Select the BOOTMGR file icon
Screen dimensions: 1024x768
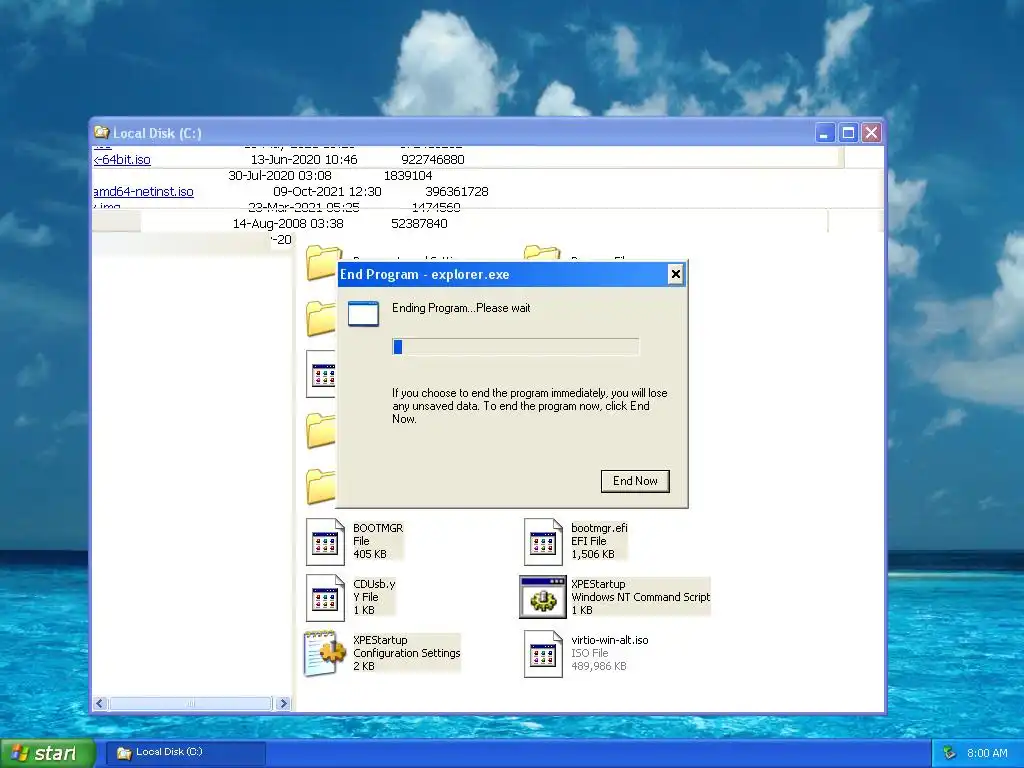coord(325,541)
